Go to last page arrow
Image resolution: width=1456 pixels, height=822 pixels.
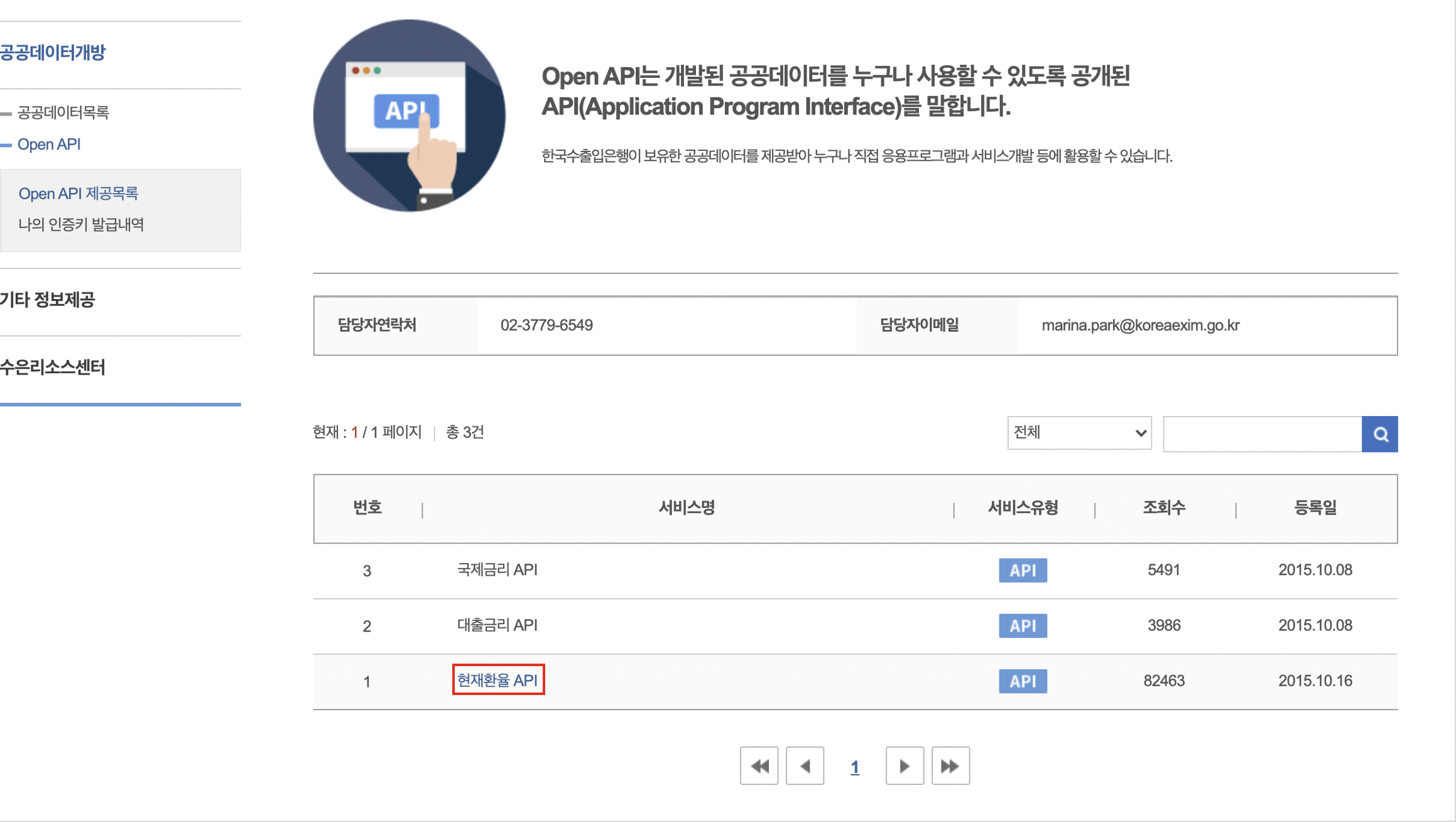point(950,765)
